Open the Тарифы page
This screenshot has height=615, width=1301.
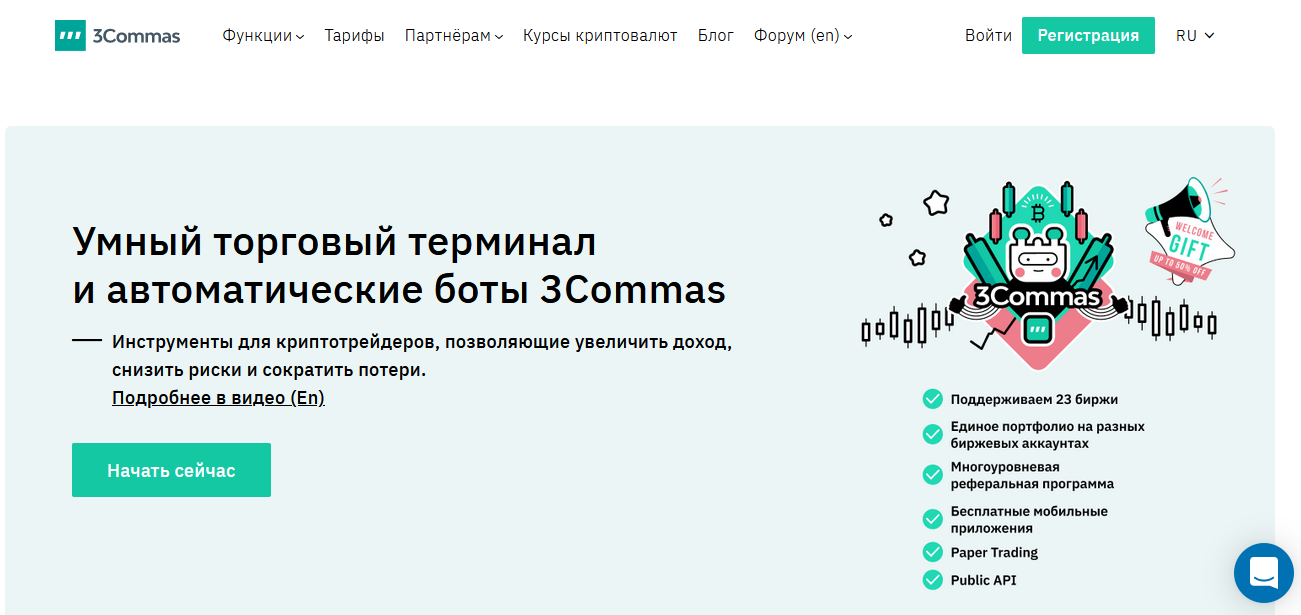click(354, 36)
